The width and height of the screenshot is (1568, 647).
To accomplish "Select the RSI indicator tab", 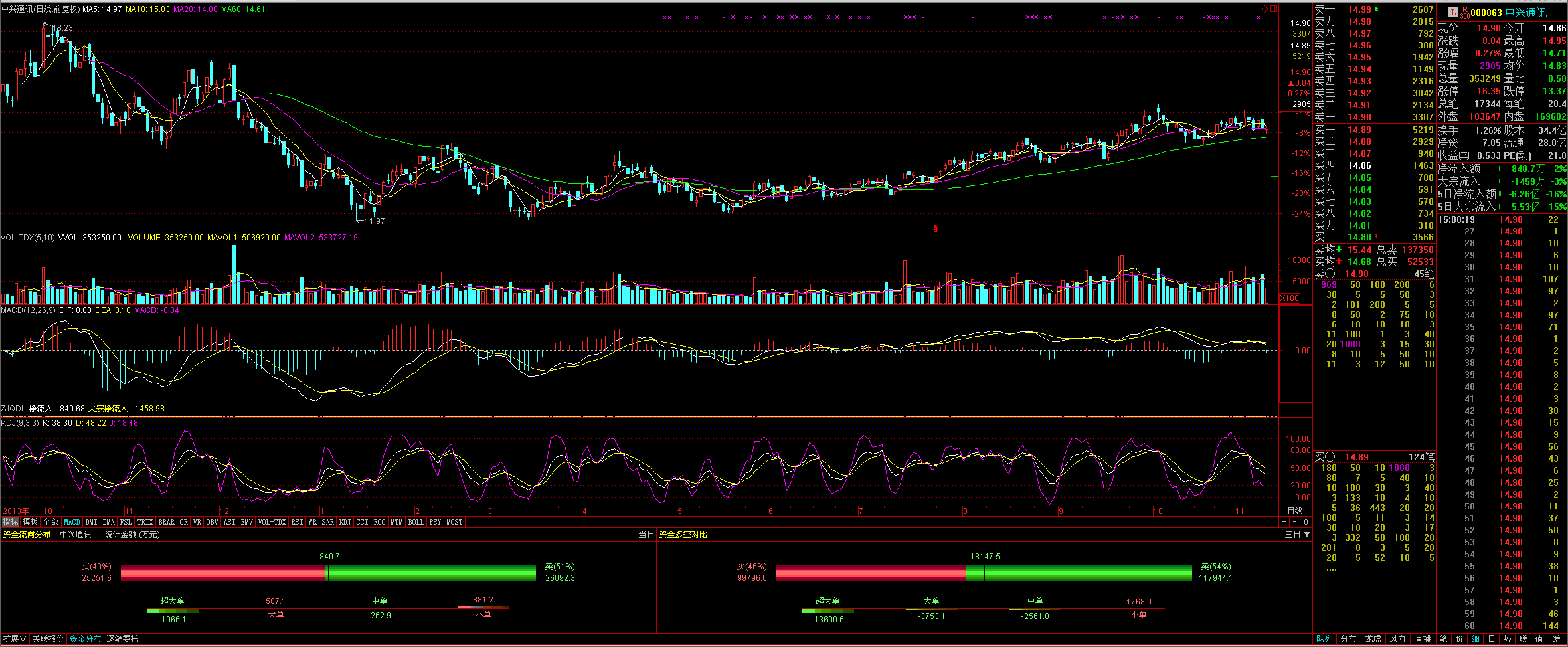I will [297, 522].
